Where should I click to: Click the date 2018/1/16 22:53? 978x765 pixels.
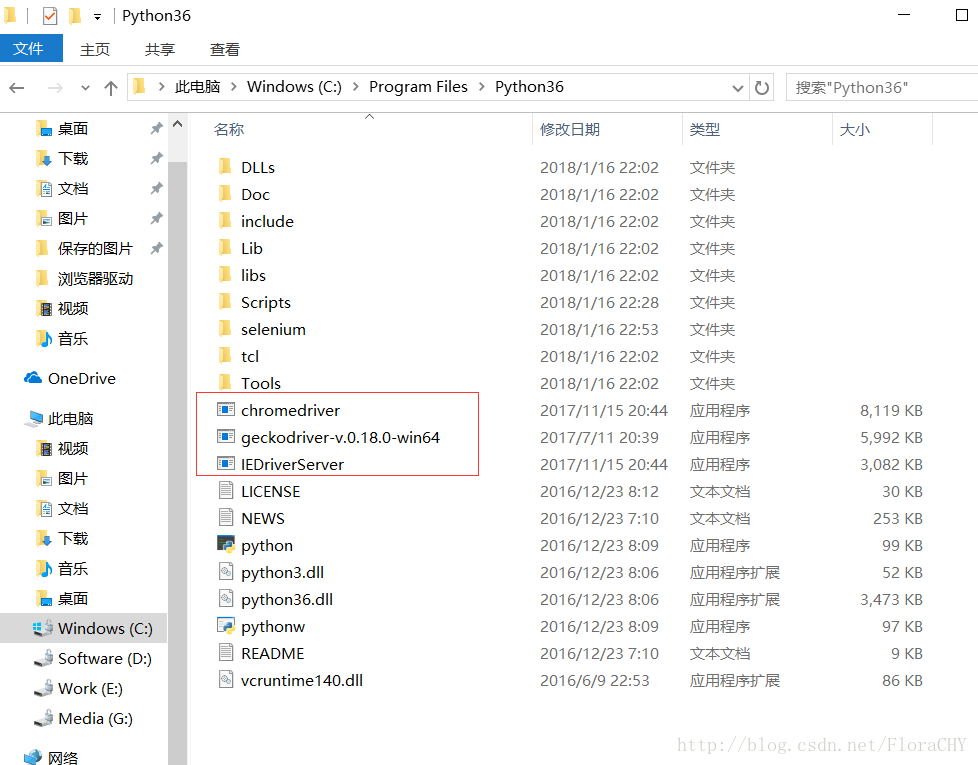click(x=599, y=329)
